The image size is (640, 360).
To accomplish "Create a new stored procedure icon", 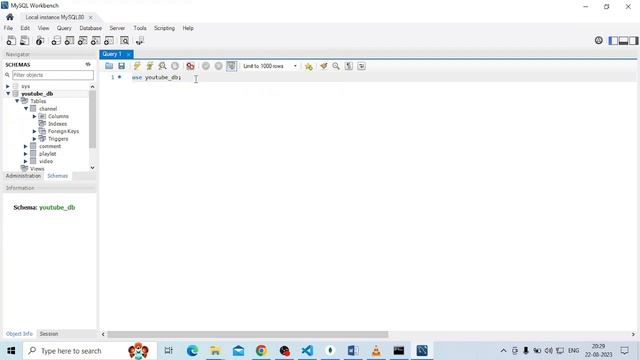I will pos(96,40).
